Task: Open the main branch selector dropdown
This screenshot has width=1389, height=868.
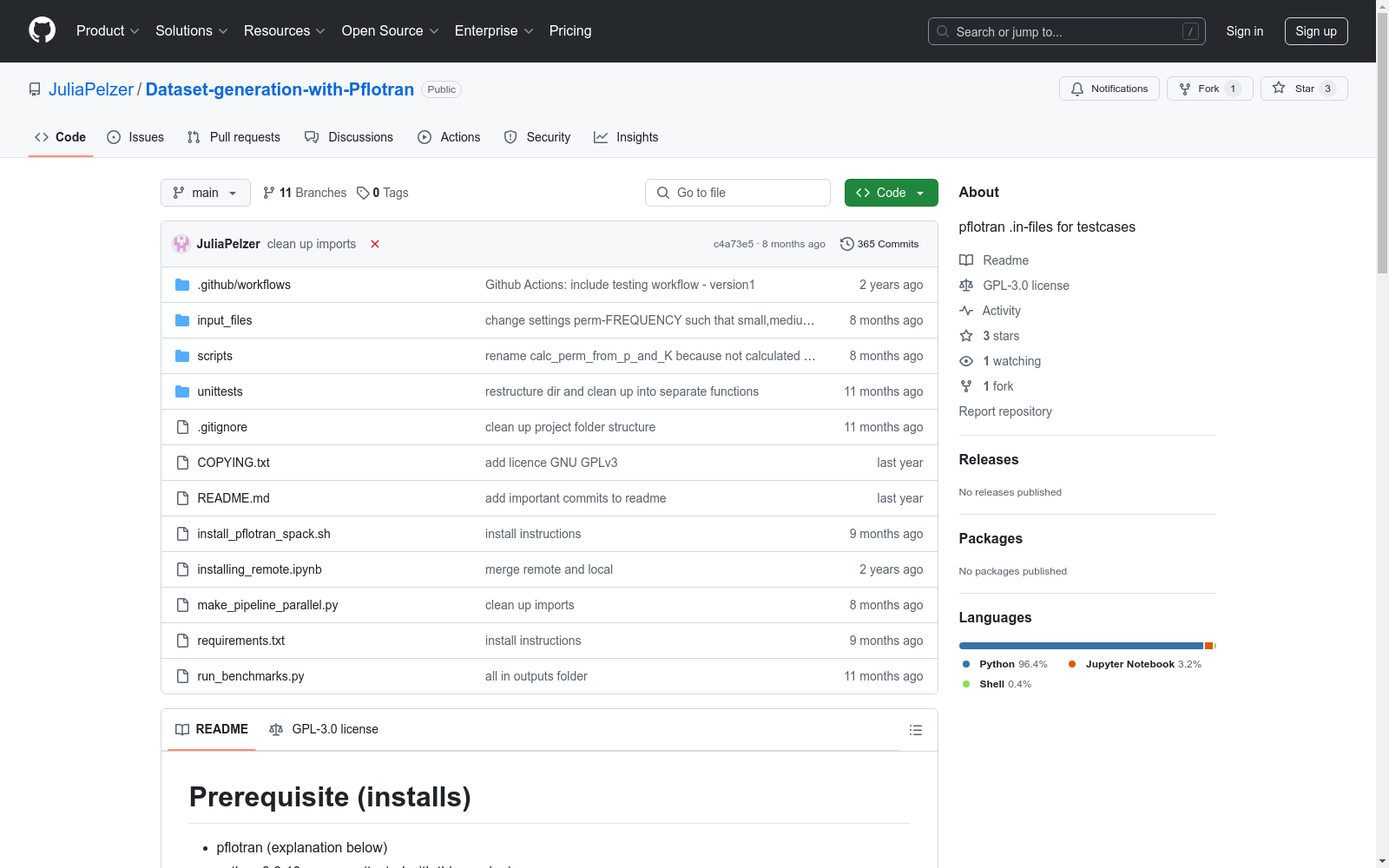Action: point(206,193)
